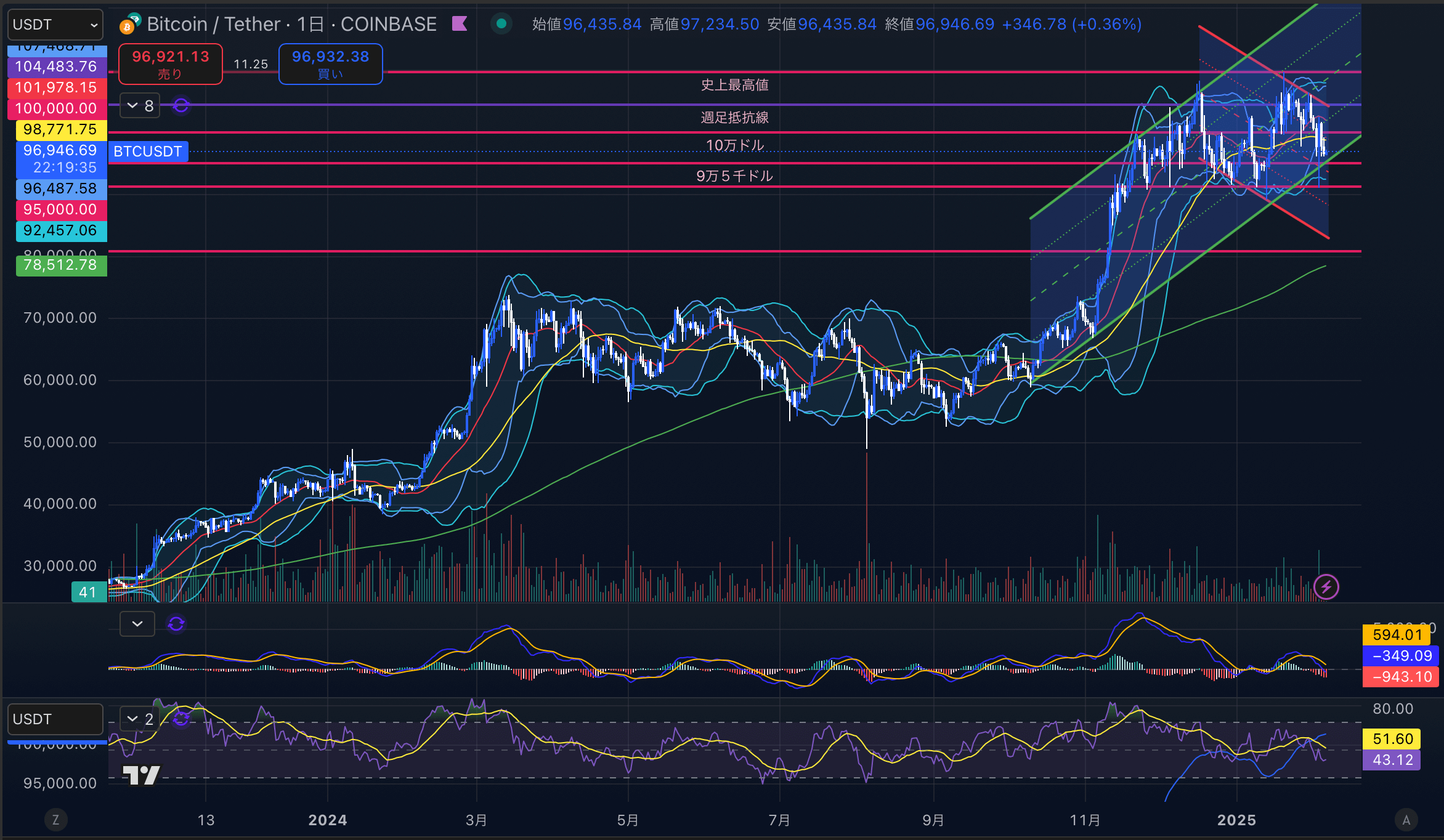Click the MACD 594.01 value label

(x=1397, y=635)
